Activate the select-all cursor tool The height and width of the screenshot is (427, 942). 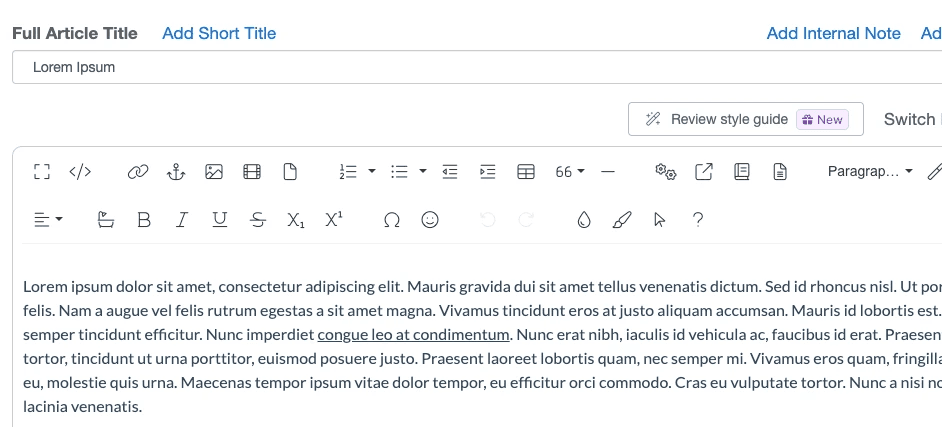point(660,220)
